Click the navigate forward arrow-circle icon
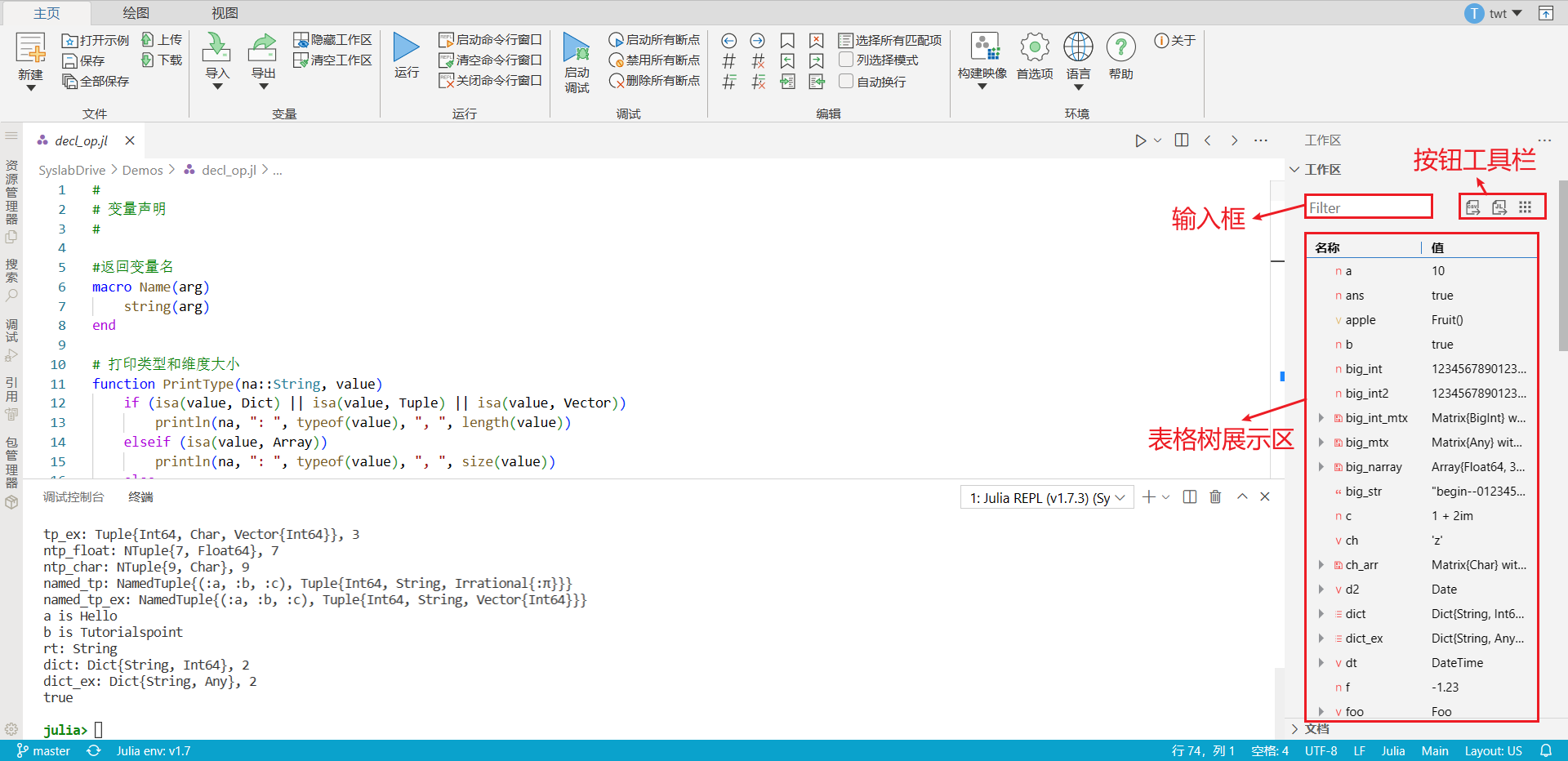 click(x=758, y=41)
